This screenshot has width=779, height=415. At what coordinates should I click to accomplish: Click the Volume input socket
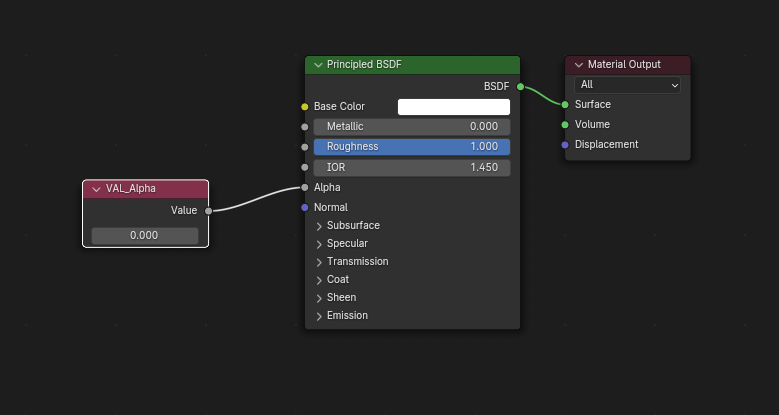click(x=565, y=125)
